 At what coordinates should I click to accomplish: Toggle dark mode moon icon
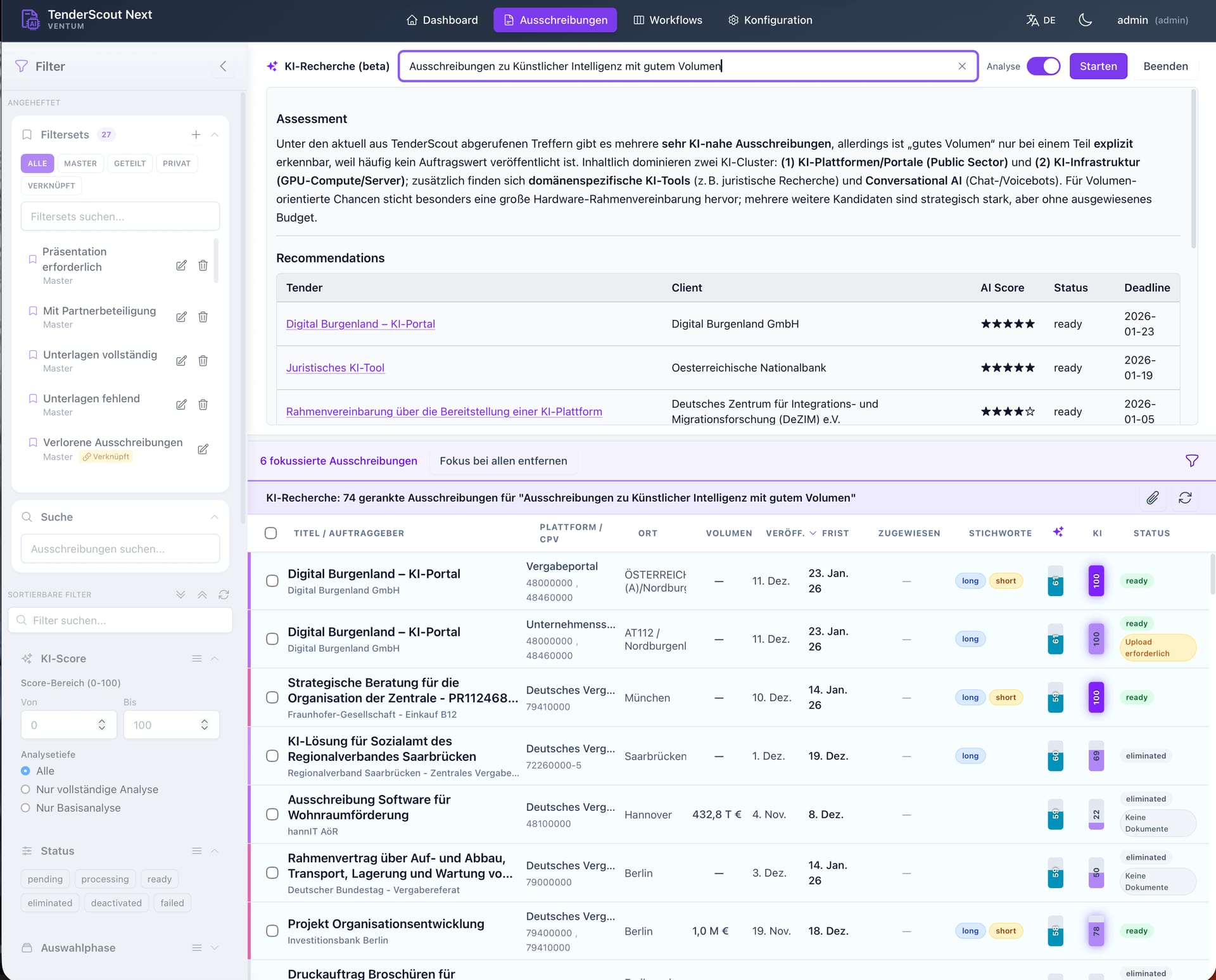coord(1085,20)
